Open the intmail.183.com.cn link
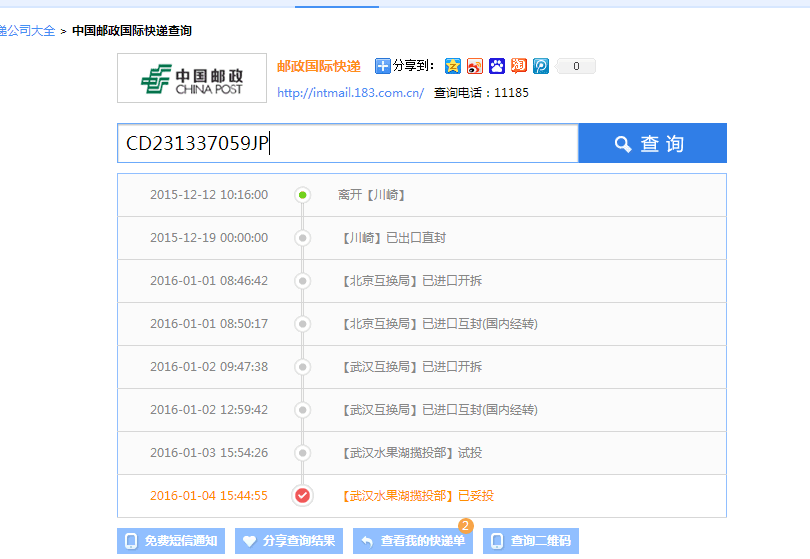Viewport: 810px width, 559px height. tap(350, 93)
